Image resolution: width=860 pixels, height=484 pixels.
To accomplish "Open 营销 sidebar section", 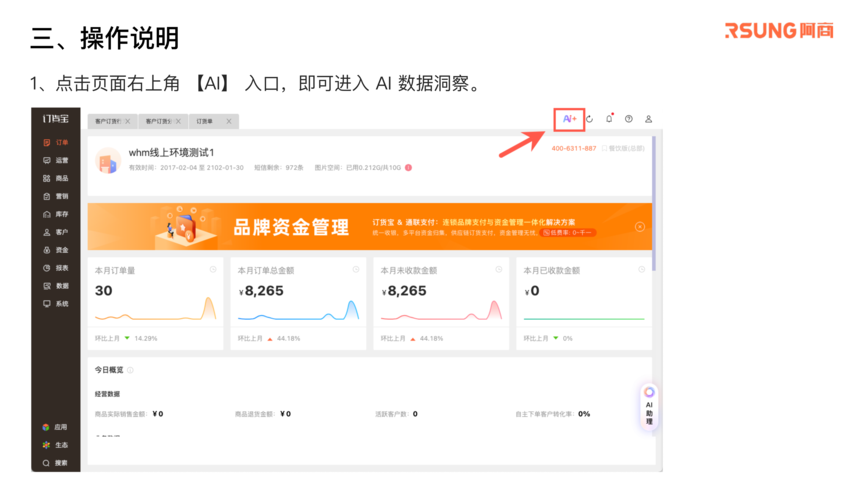I will (x=56, y=196).
